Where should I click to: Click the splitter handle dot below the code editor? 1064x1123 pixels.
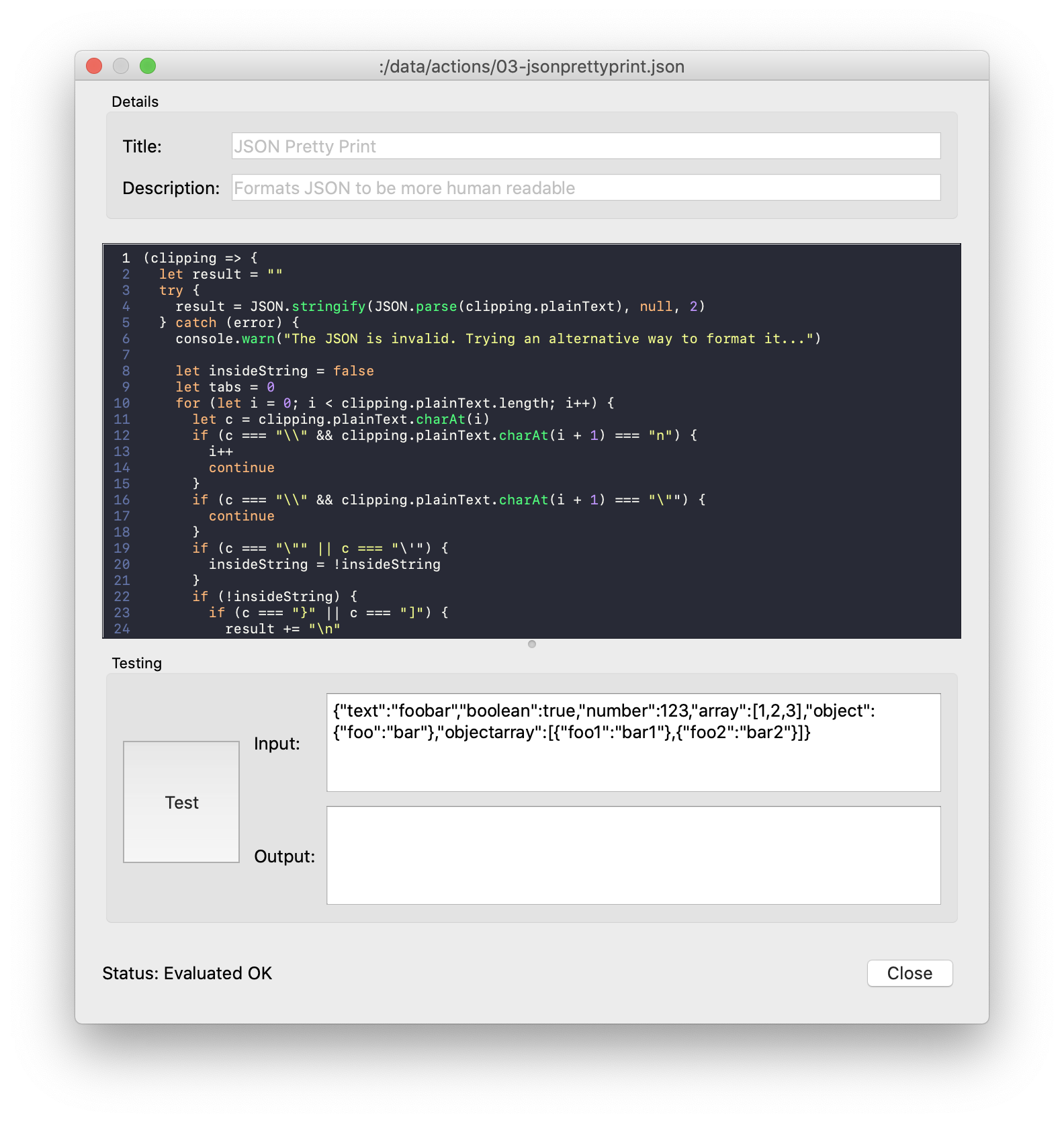(x=532, y=644)
